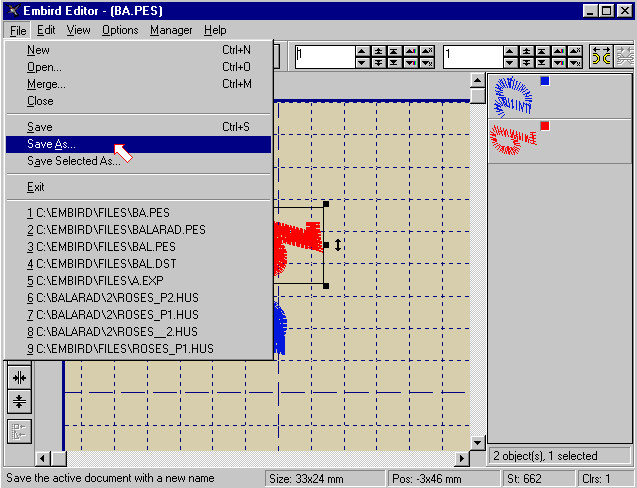The width and height of the screenshot is (637, 488).
Task: Open the Help menu
Action: coord(215,30)
